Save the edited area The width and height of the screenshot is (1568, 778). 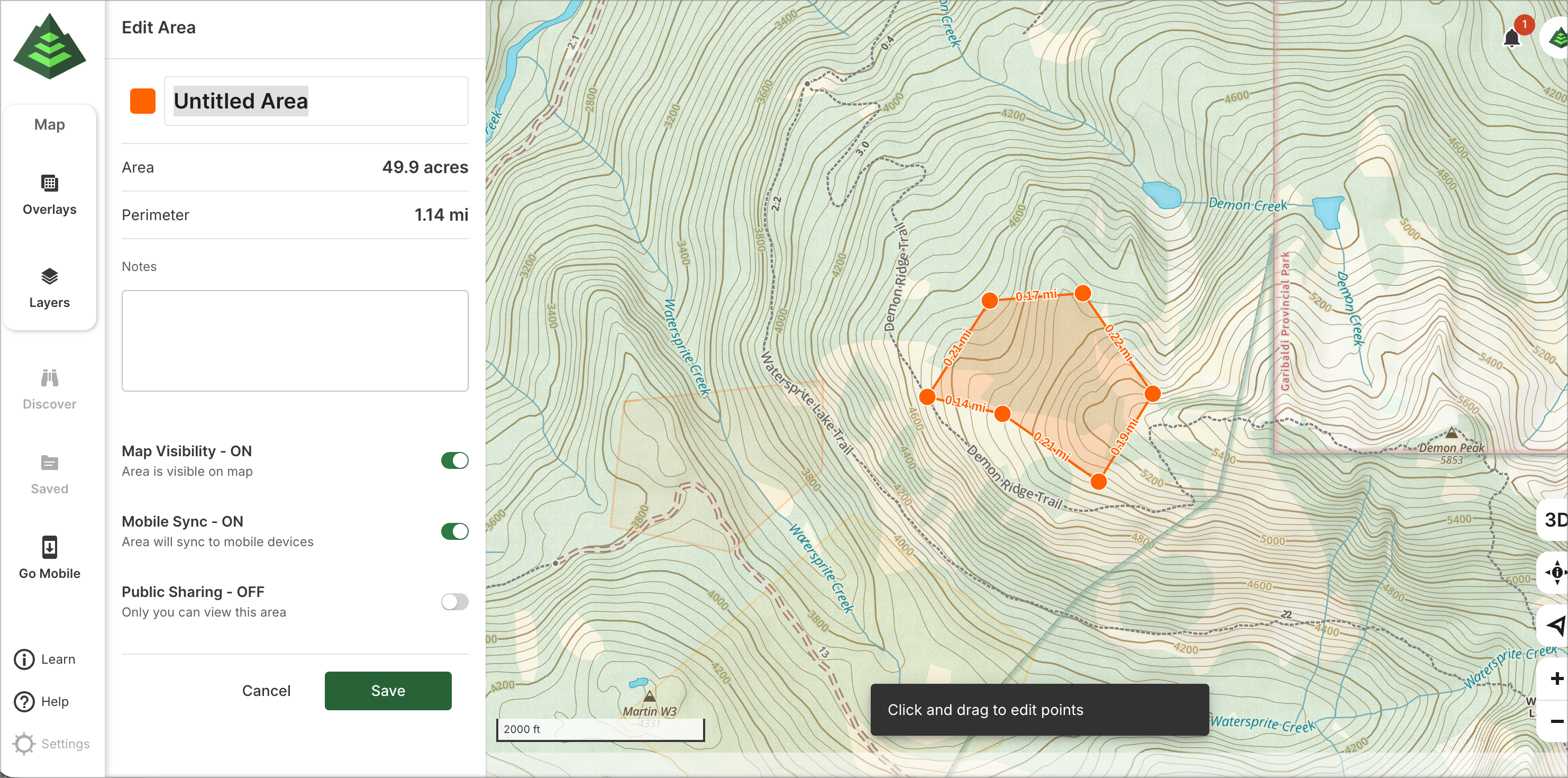[x=388, y=690]
